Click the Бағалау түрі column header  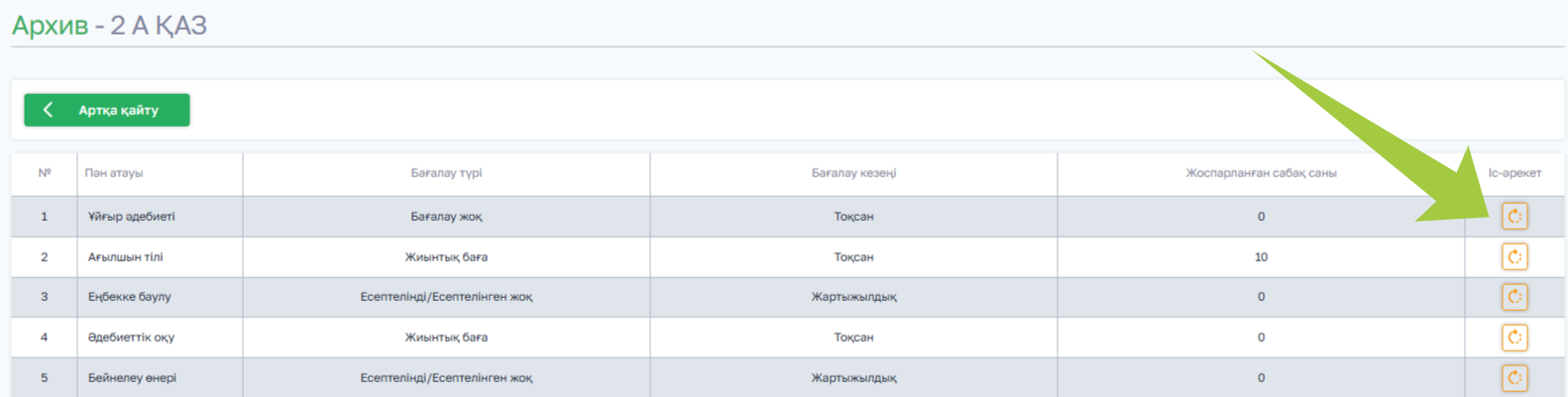coord(446,173)
